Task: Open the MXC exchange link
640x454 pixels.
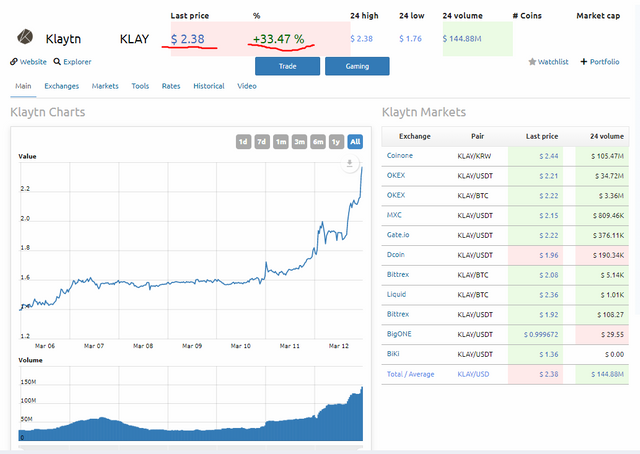Action: click(x=394, y=215)
